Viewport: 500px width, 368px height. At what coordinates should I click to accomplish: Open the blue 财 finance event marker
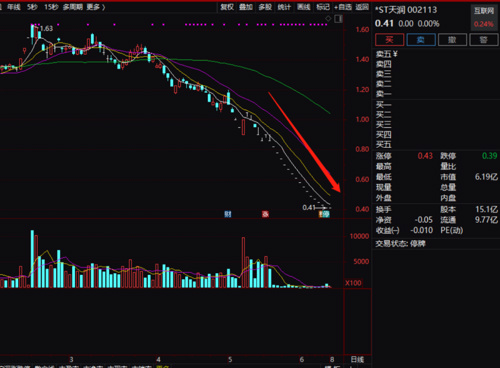pos(228,214)
